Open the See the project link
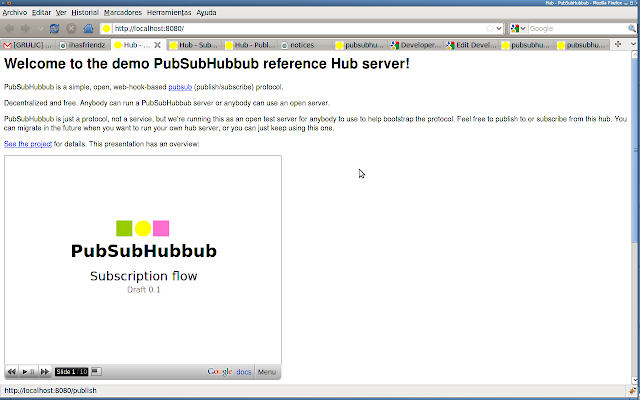640x400 pixels. click(28, 144)
